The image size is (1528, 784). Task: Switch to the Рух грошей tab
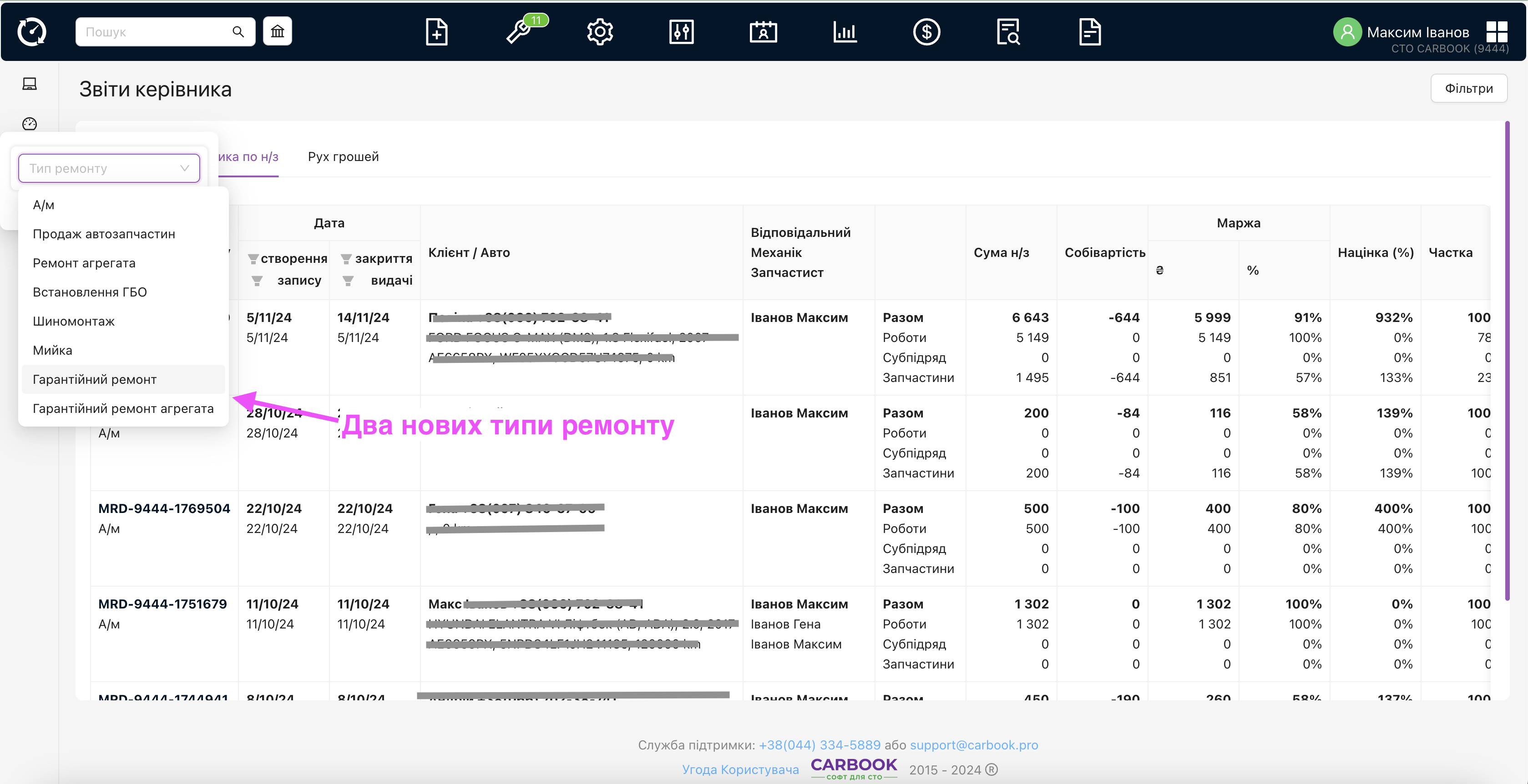(343, 156)
